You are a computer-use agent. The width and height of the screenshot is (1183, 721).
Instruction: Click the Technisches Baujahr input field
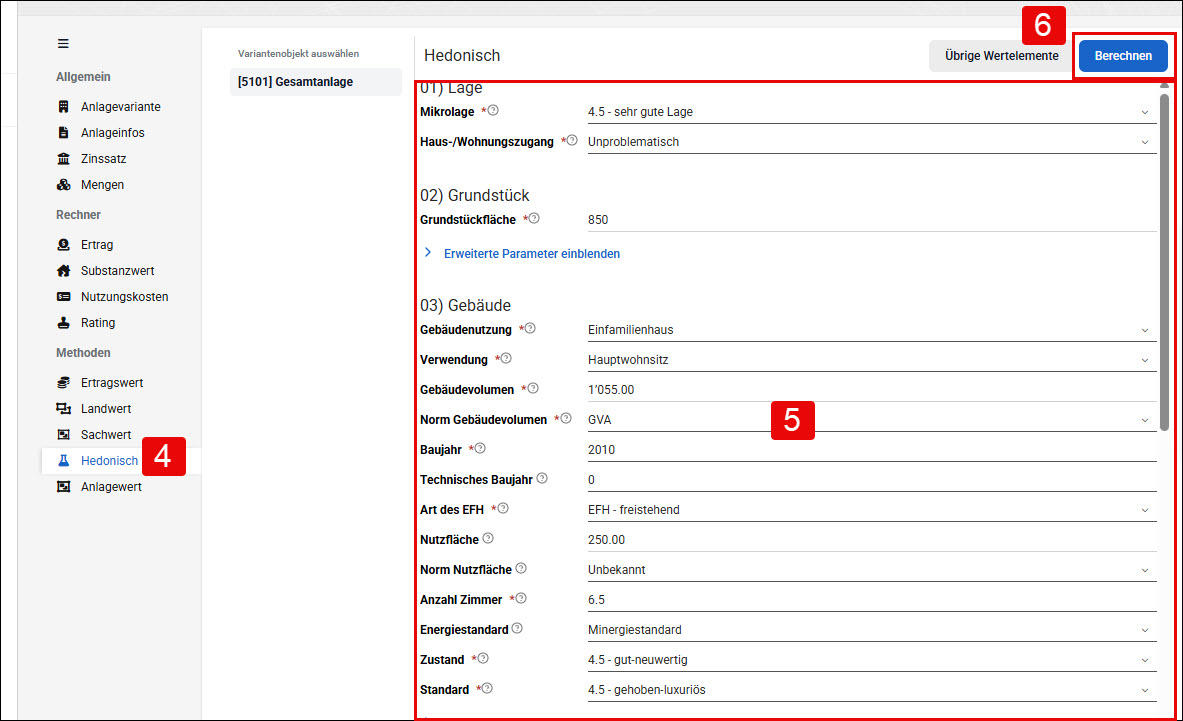(871, 480)
